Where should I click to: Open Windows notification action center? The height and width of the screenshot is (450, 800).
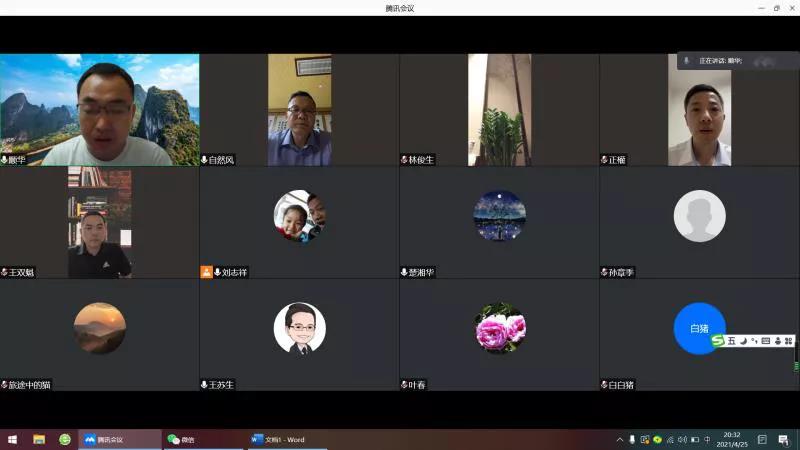coord(784,439)
